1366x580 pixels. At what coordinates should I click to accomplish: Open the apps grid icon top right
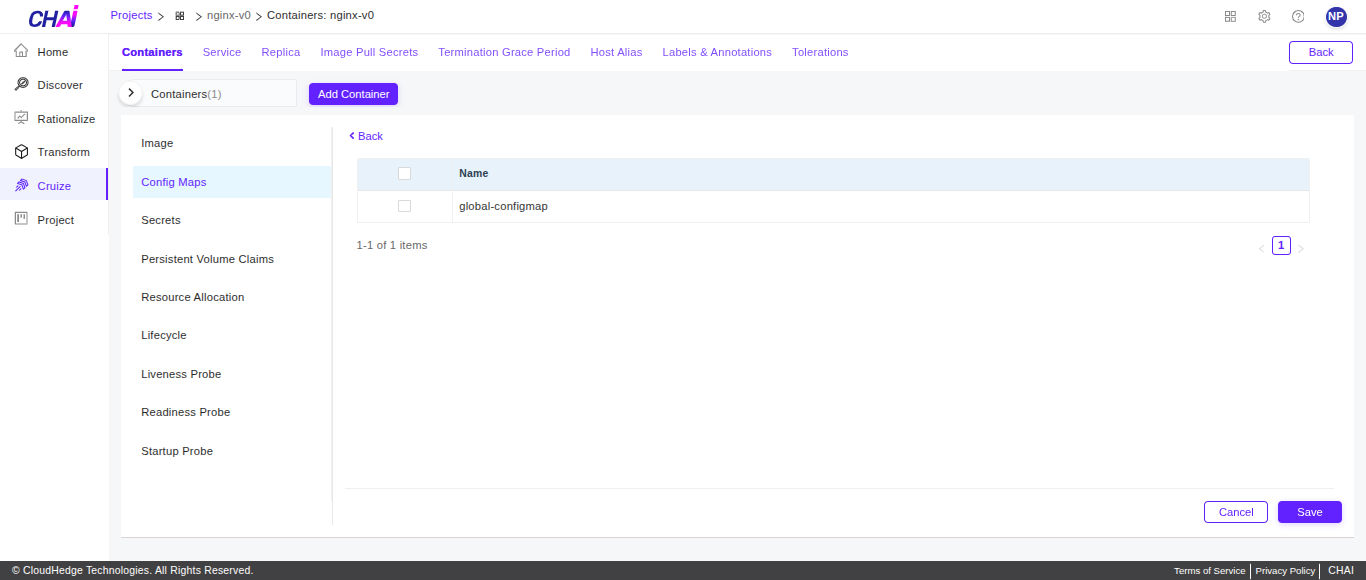tap(1230, 16)
